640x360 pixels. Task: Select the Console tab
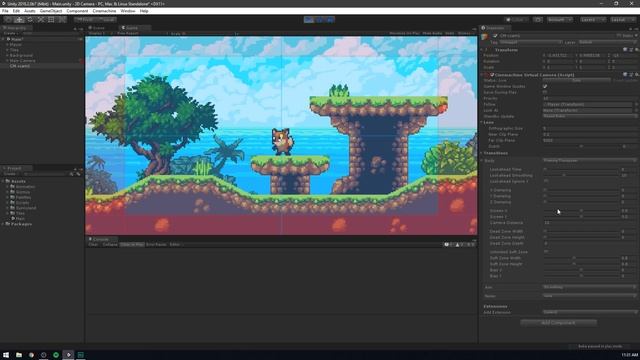[102, 239]
